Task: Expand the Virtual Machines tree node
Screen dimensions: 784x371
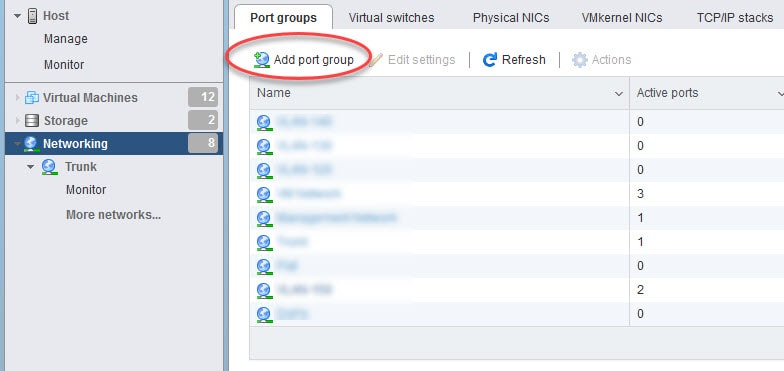Action: pyautogui.click(x=18, y=98)
